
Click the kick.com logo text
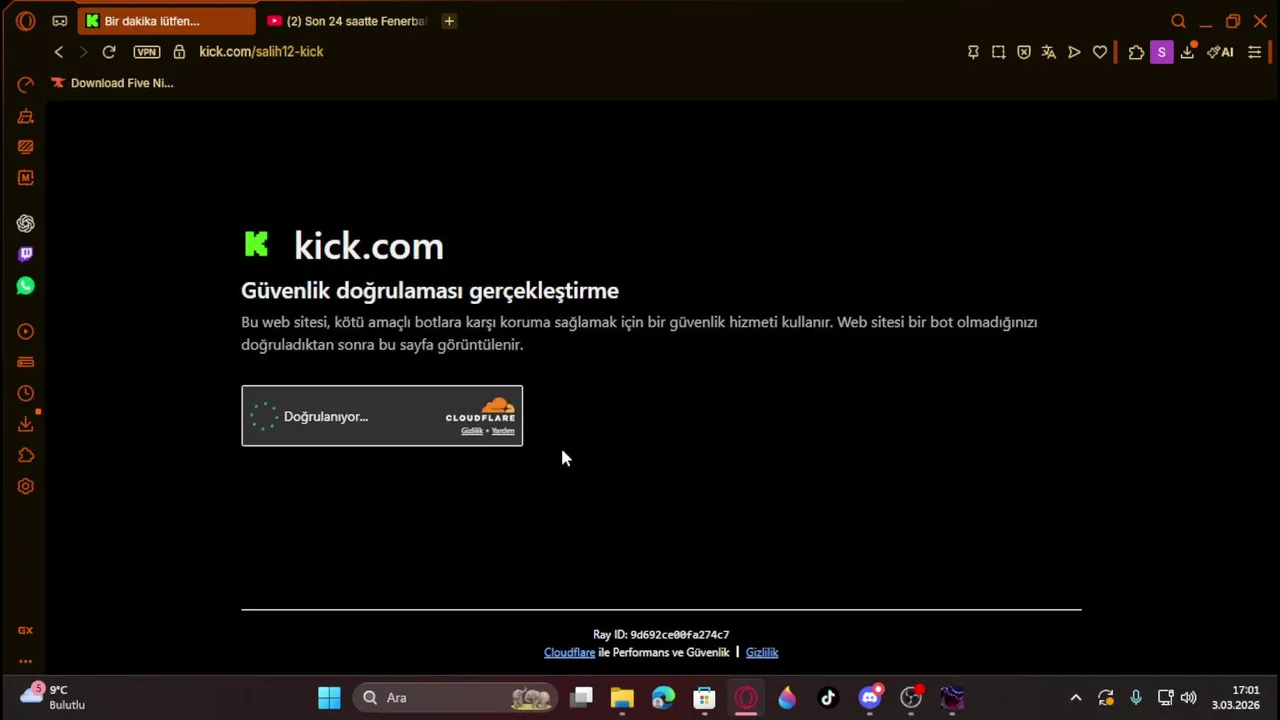tap(368, 246)
